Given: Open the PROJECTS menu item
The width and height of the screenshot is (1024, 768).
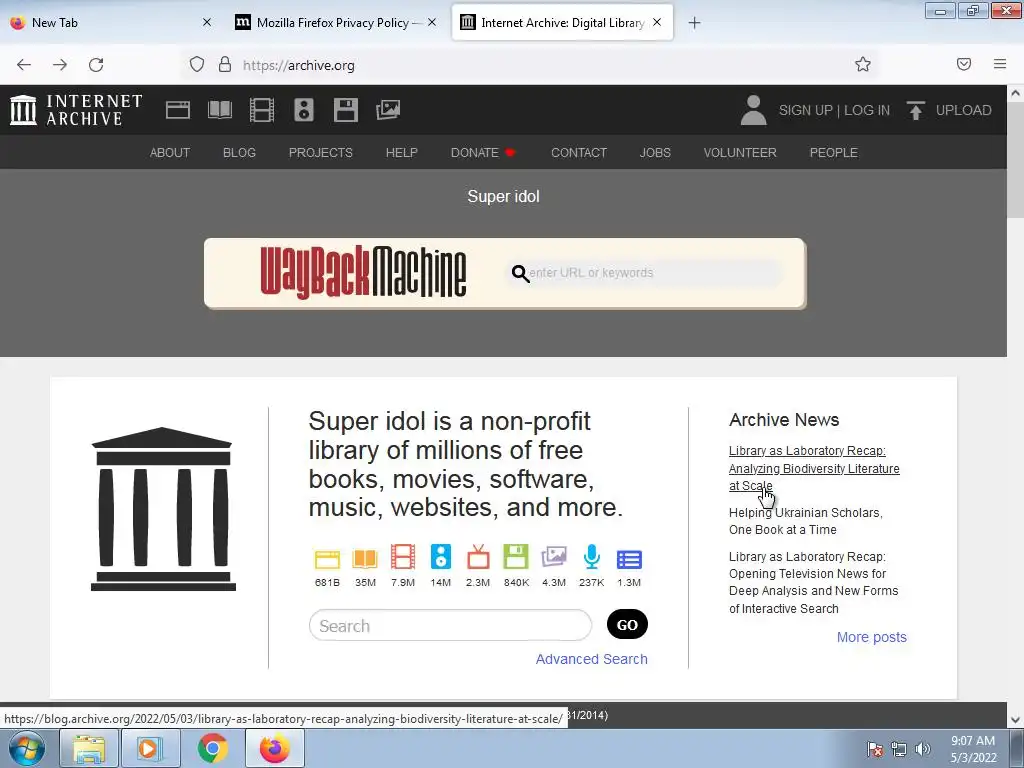Looking at the screenshot, I should click(x=321, y=152).
